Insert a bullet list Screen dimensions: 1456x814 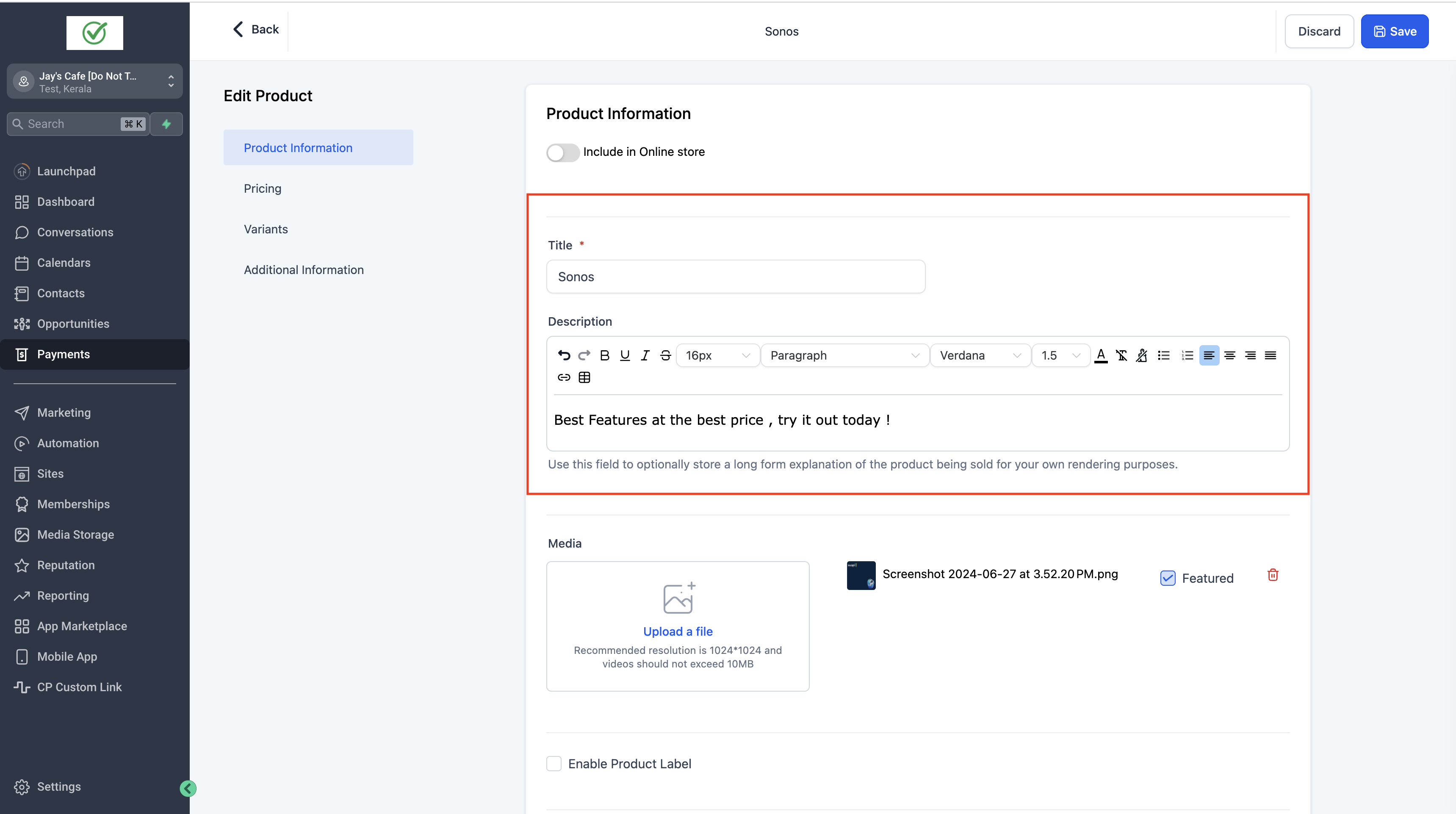pos(1163,355)
